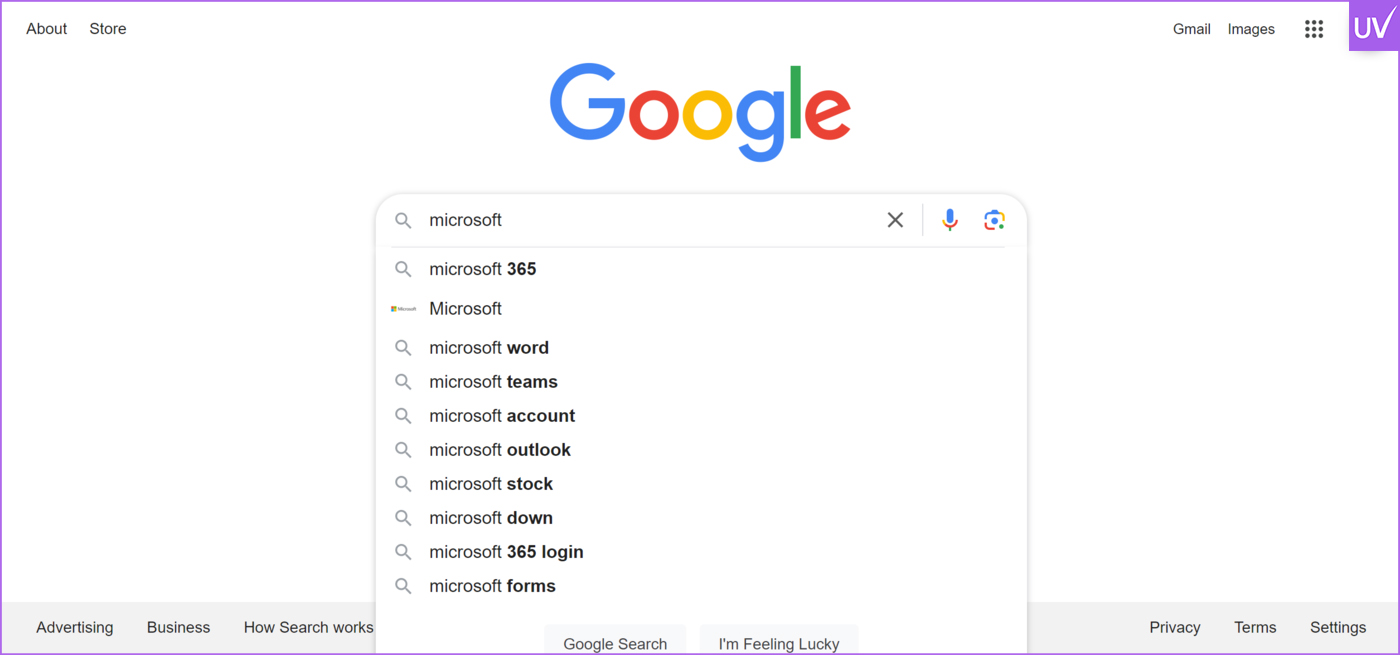Click the Microsoft logo suggestion icon
1400x655 pixels.
403,309
